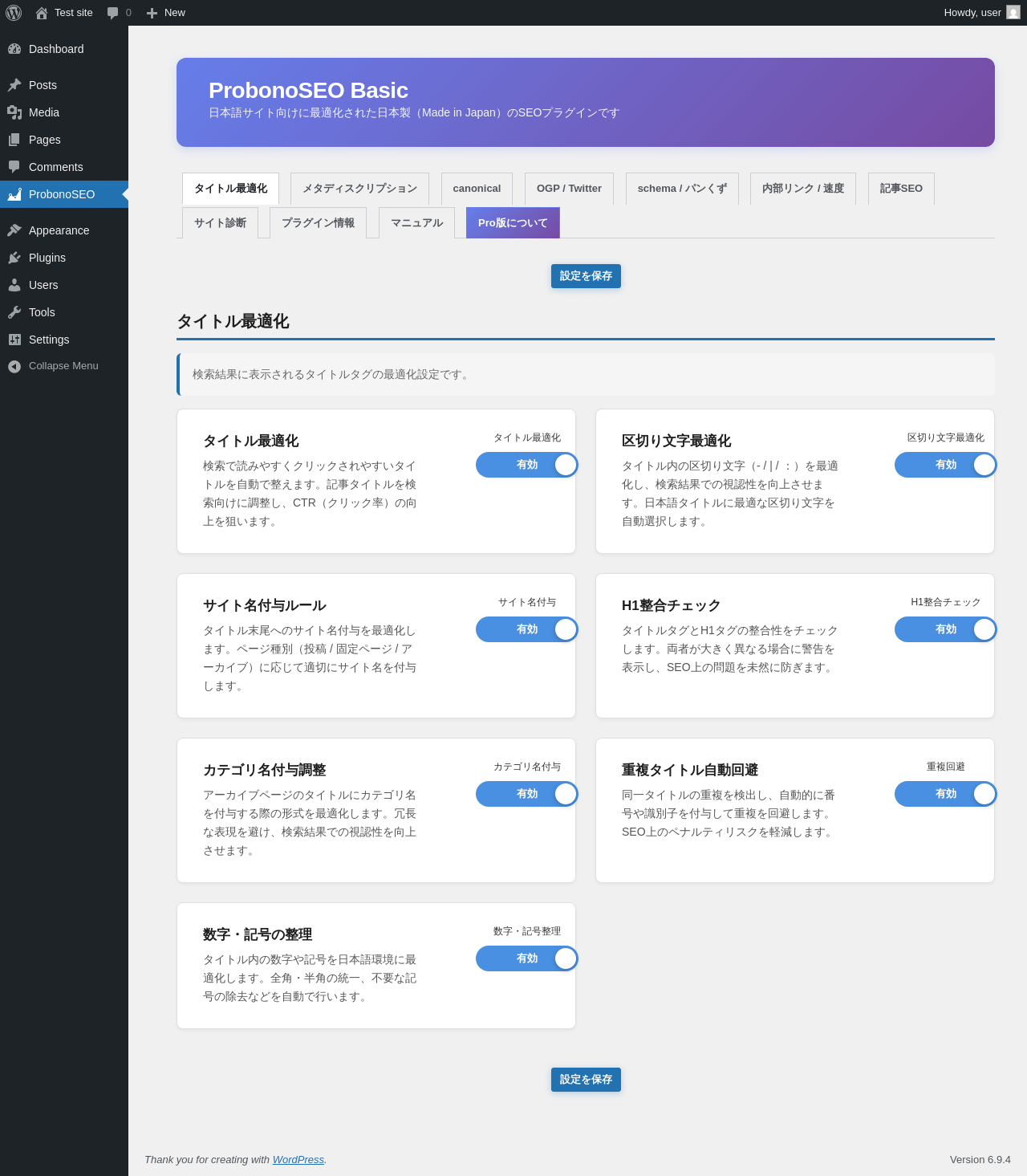Click the Settings sliders icon
This screenshot has height=1176, width=1027.
pos(14,340)
